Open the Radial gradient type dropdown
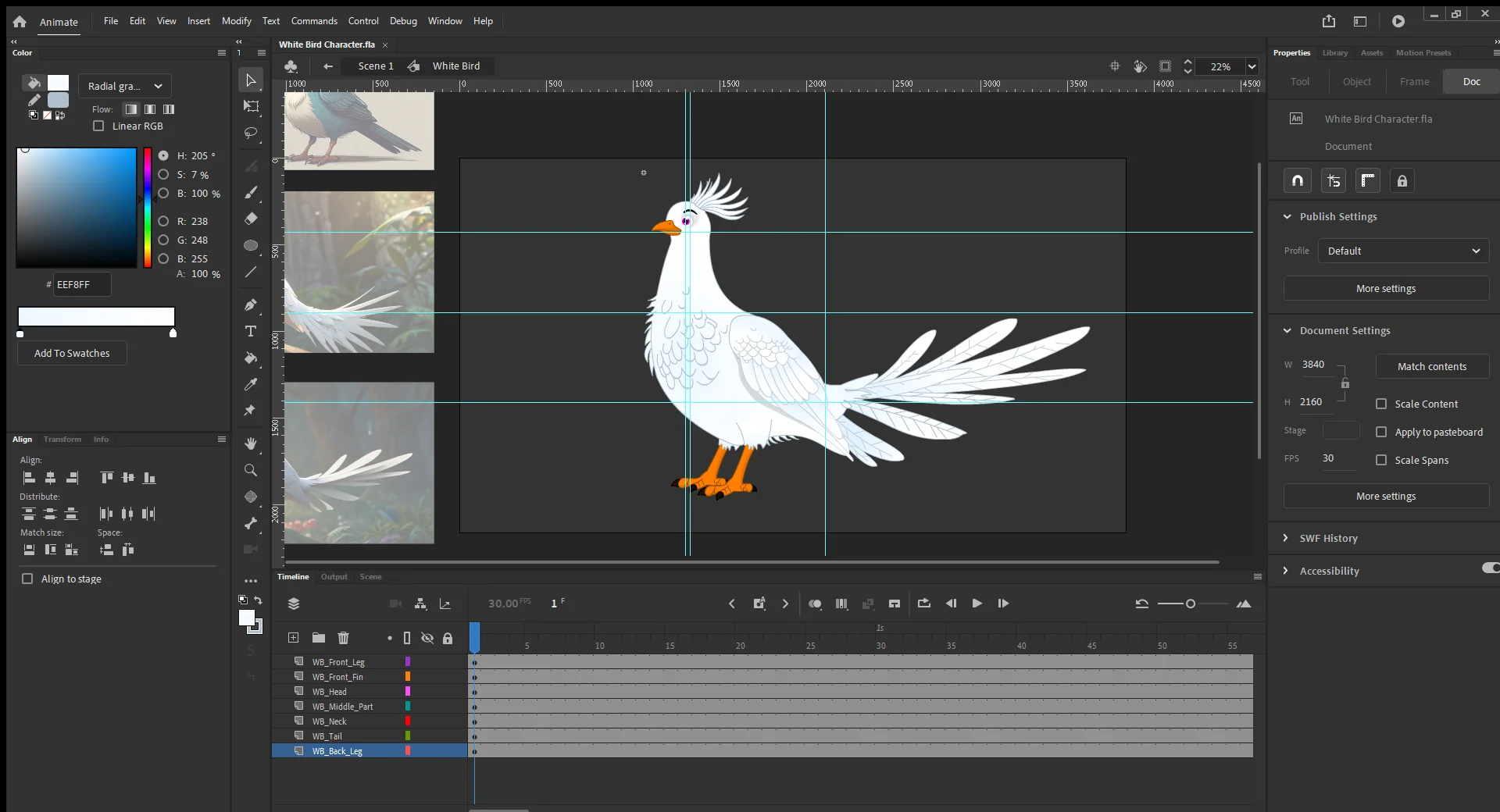Screen dimensions: 1500x812 pyautogui.click(x=125, y=86)
